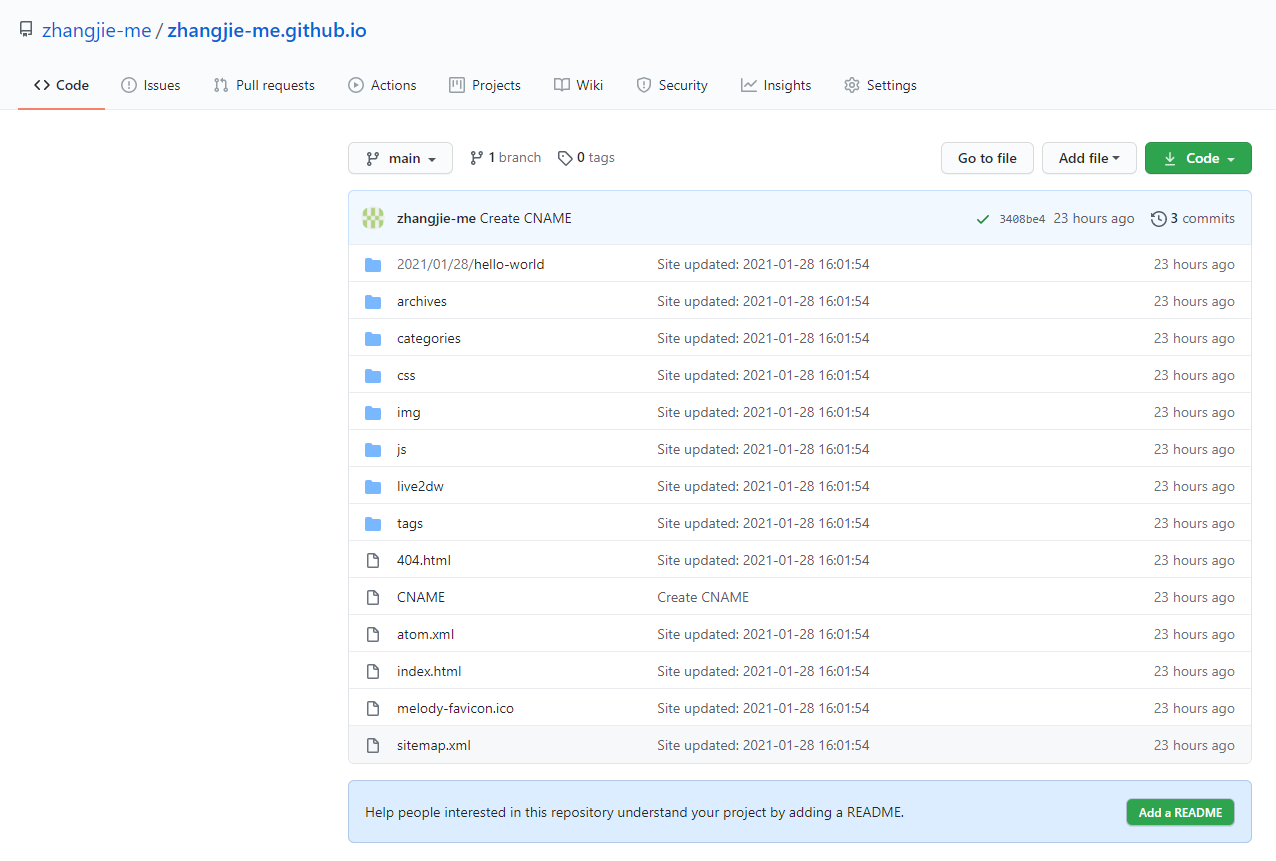Expand the Add file dropdown
This screenshot has height=861, width=1276.
point(1089,158)
